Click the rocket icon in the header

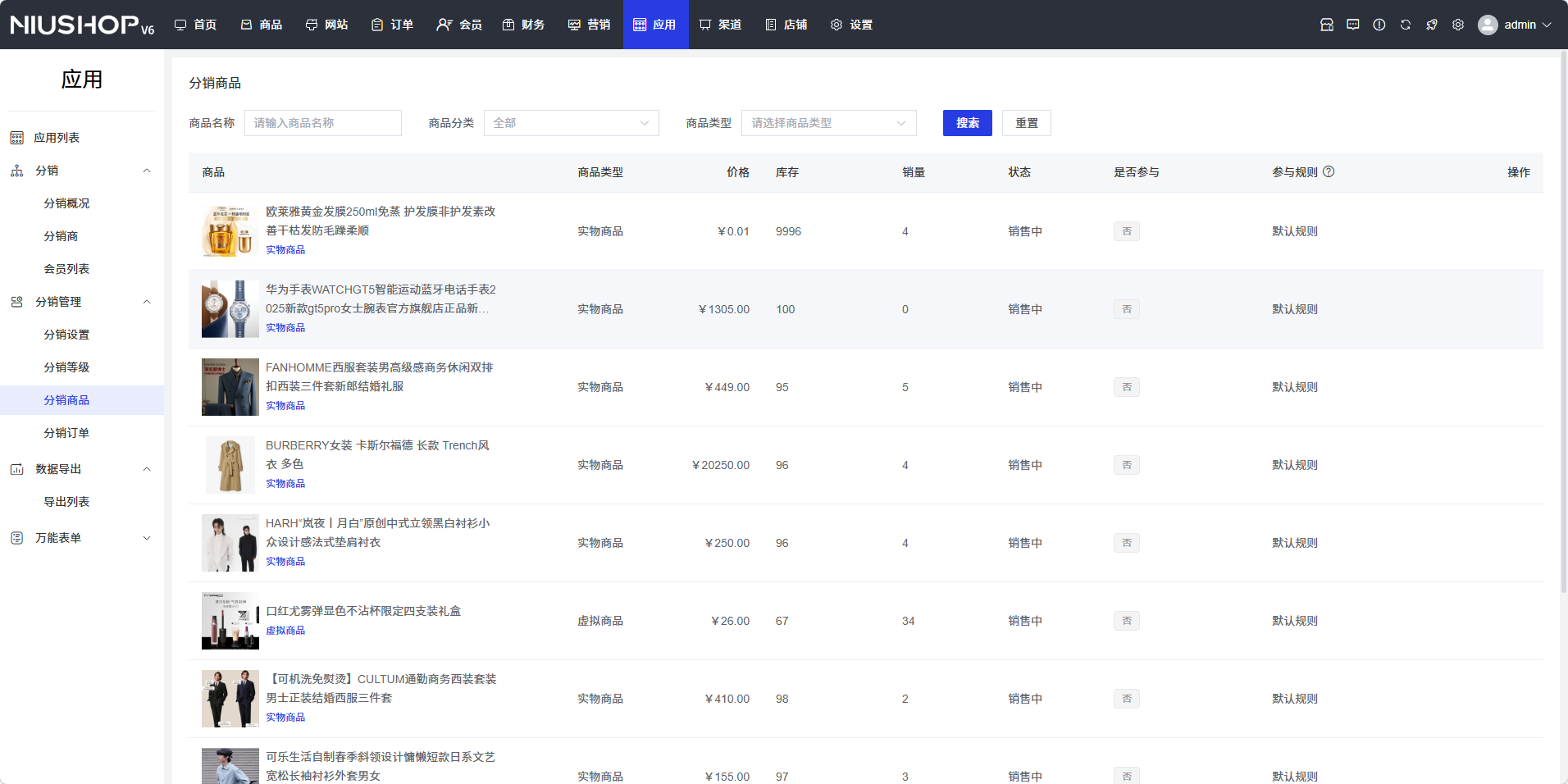coord(1431,25)
